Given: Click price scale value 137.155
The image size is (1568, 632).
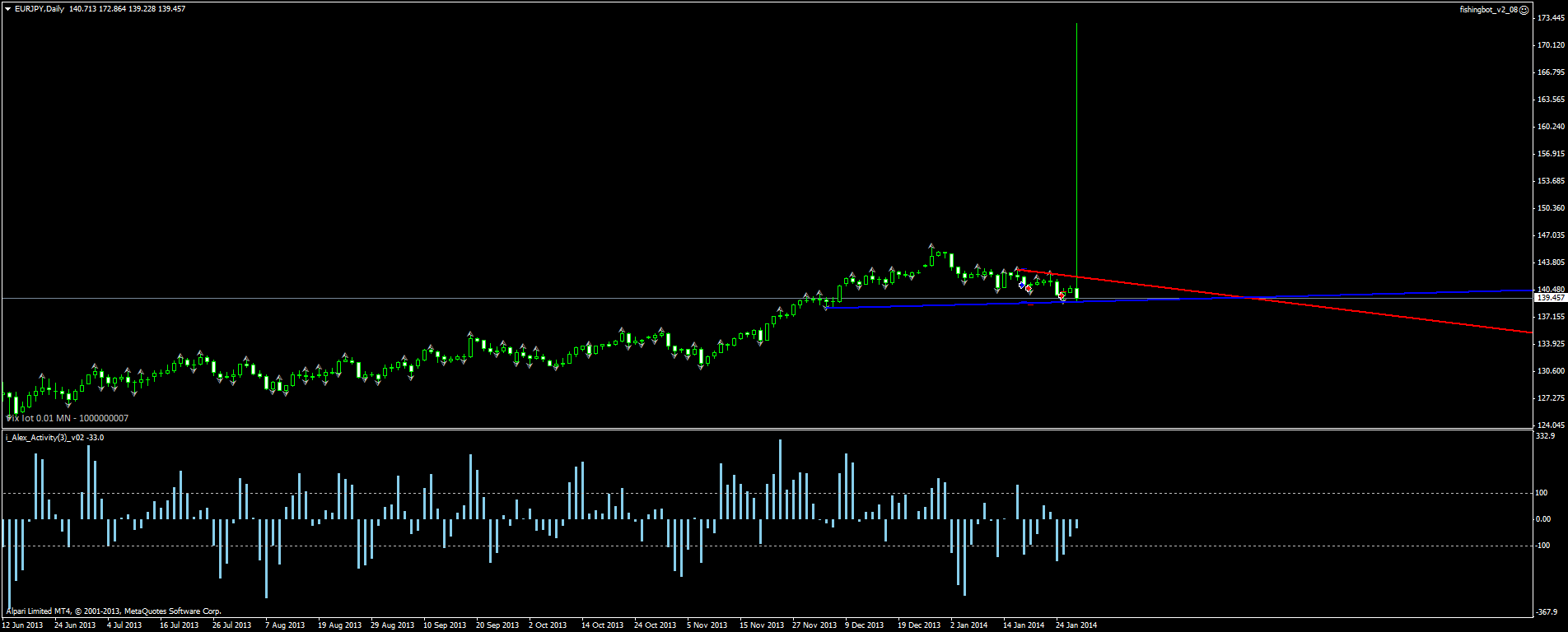Looking at the screenshot, I should pos(1551,317).
